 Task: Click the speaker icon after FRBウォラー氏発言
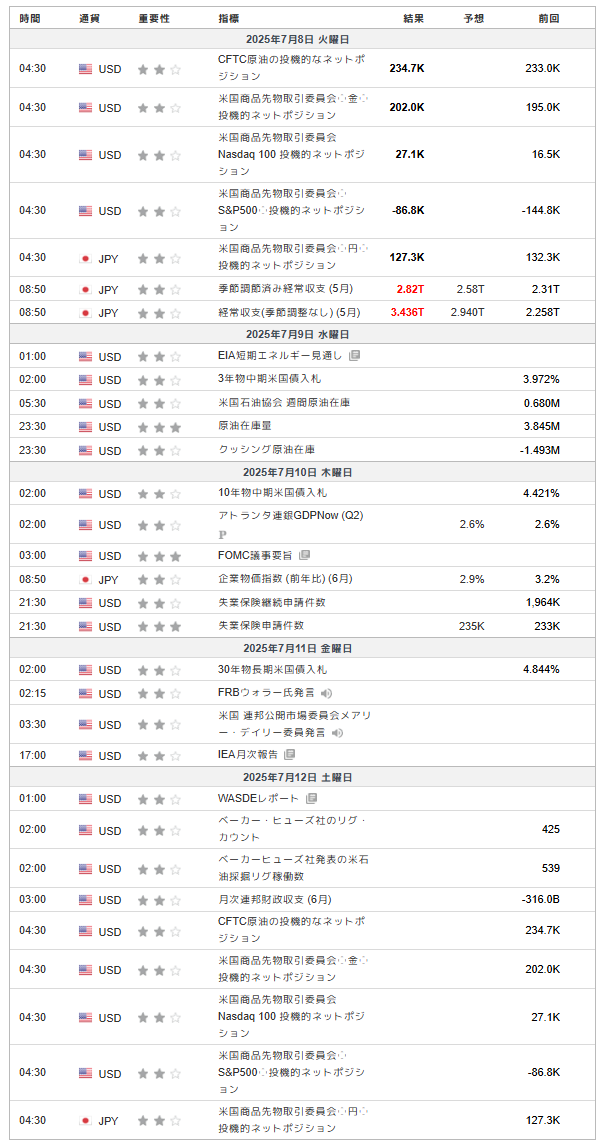(x=327, y=693)
